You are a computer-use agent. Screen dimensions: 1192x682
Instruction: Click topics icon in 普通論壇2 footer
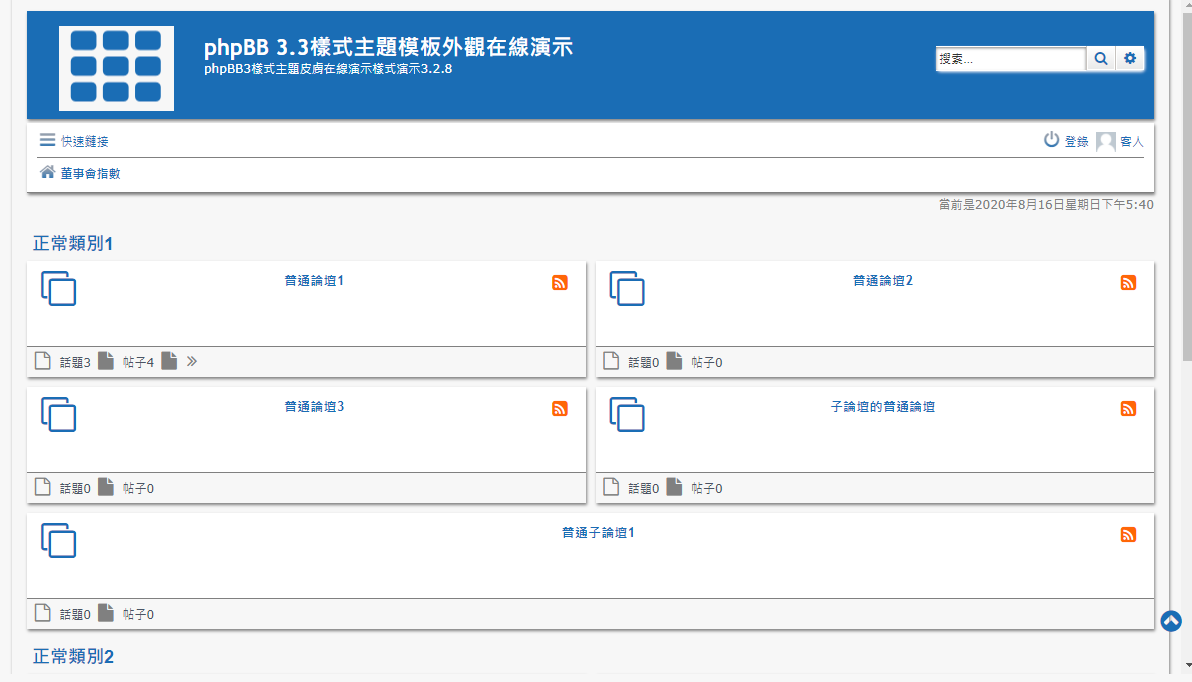click(611, 360)
